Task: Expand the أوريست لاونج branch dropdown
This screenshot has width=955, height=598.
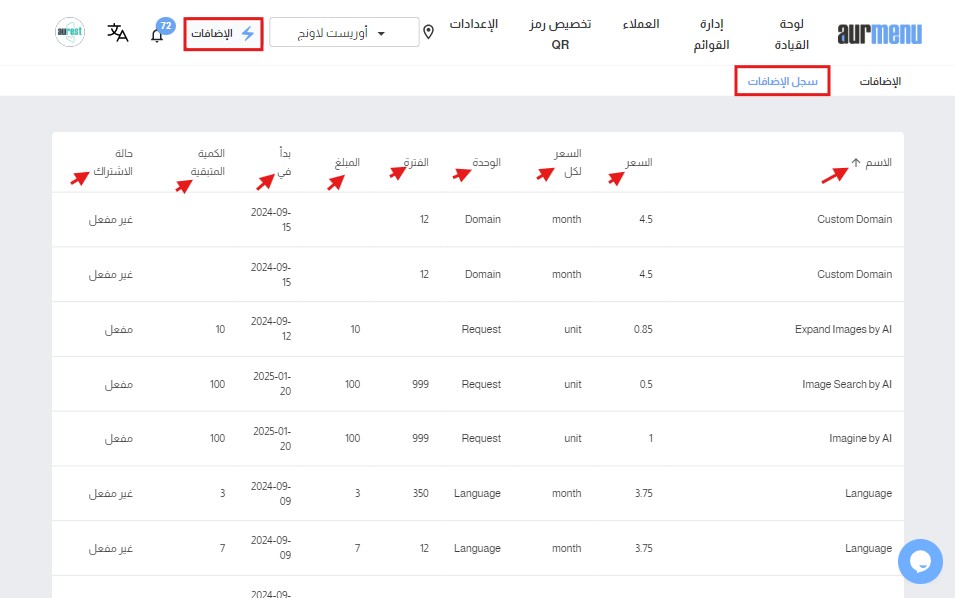Action: point(344,33)
